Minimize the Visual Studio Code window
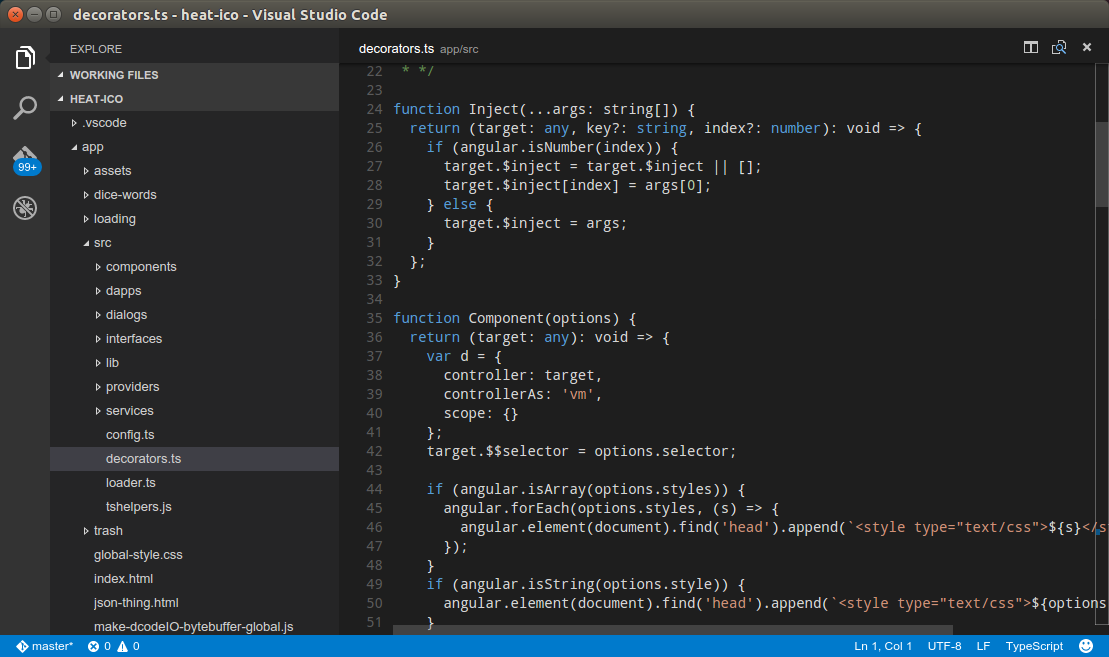The width and height of the screenshot is (1109, 657). click(34, 14)
